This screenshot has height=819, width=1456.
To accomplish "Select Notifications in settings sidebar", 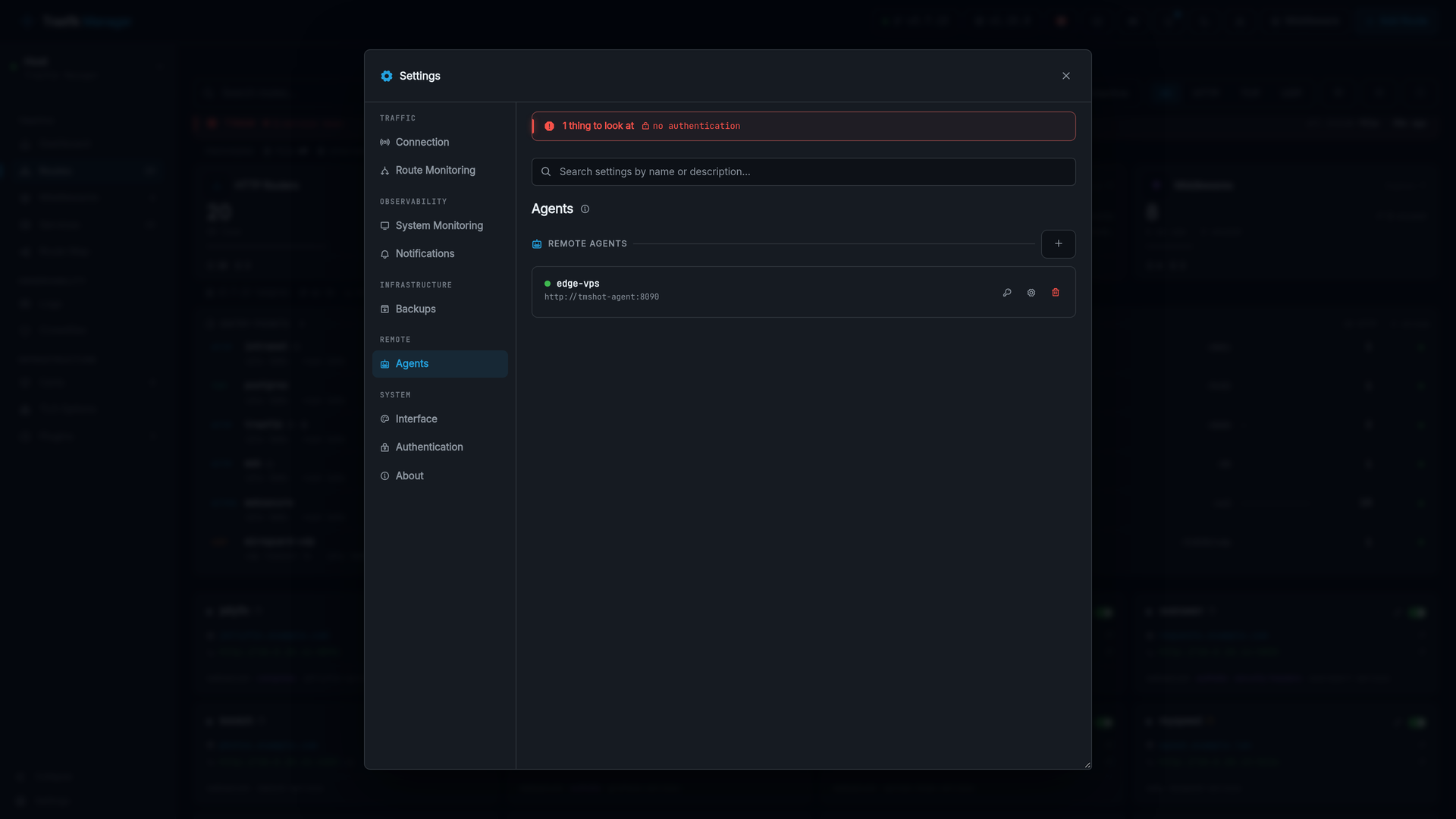I will [x=440, y=254].
